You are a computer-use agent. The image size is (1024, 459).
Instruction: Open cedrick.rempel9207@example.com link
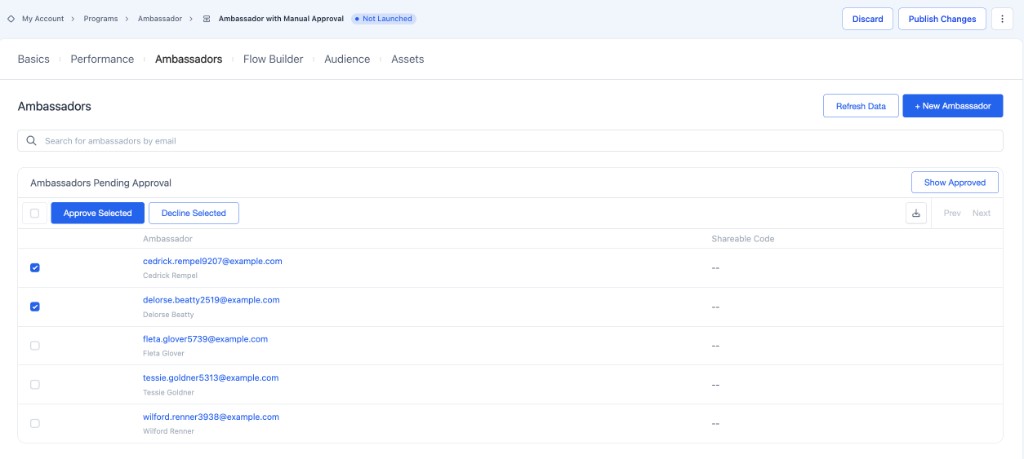coord(212,261)
